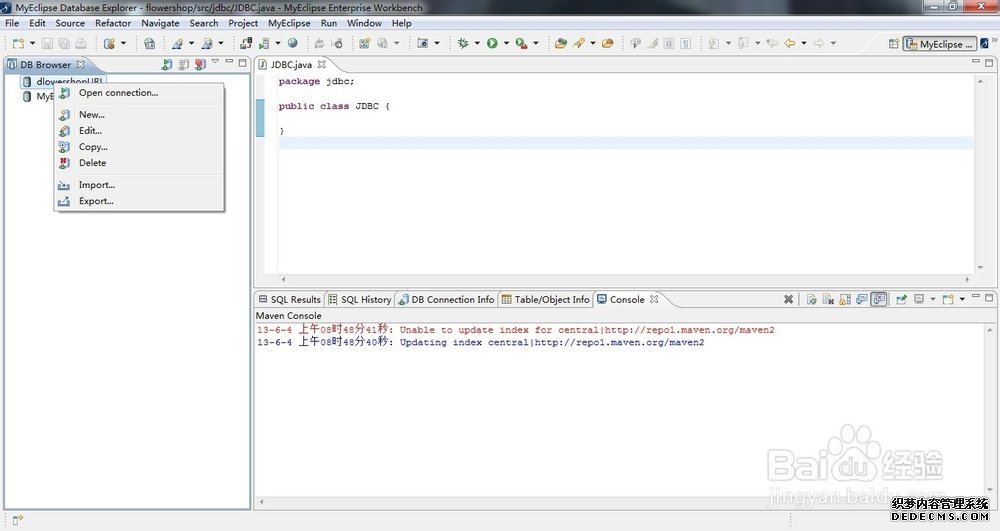Click the Open Perspective icon
The height and width of the screenshot is (531, 1000).
pyautogui.click(x=893, y=44)
